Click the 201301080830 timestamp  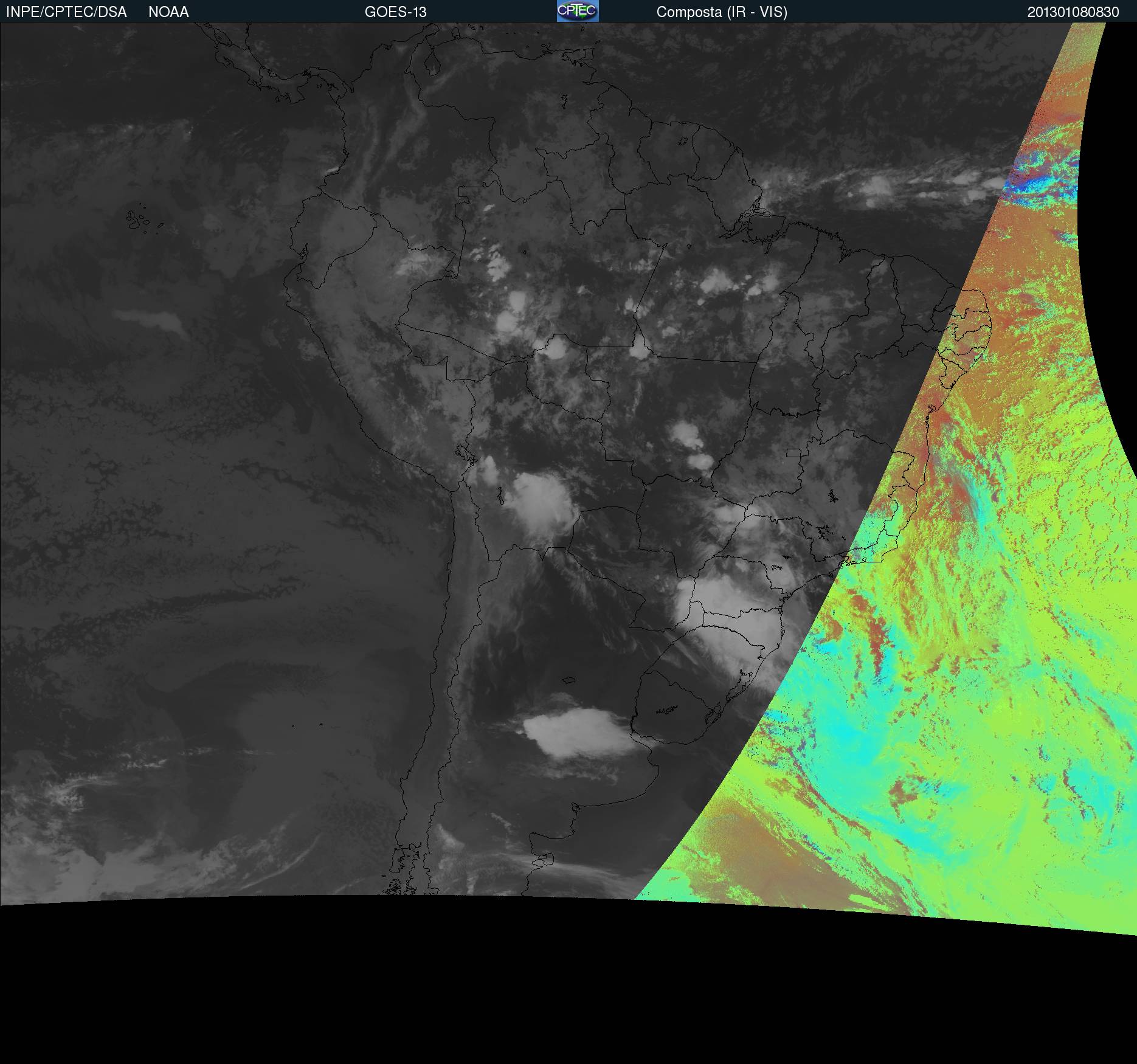click(1073, 12)
